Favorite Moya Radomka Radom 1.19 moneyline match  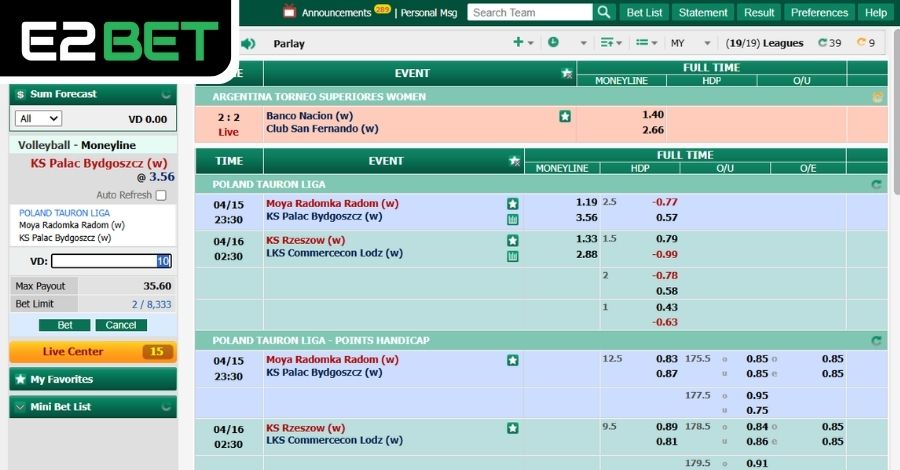(513, 204)
